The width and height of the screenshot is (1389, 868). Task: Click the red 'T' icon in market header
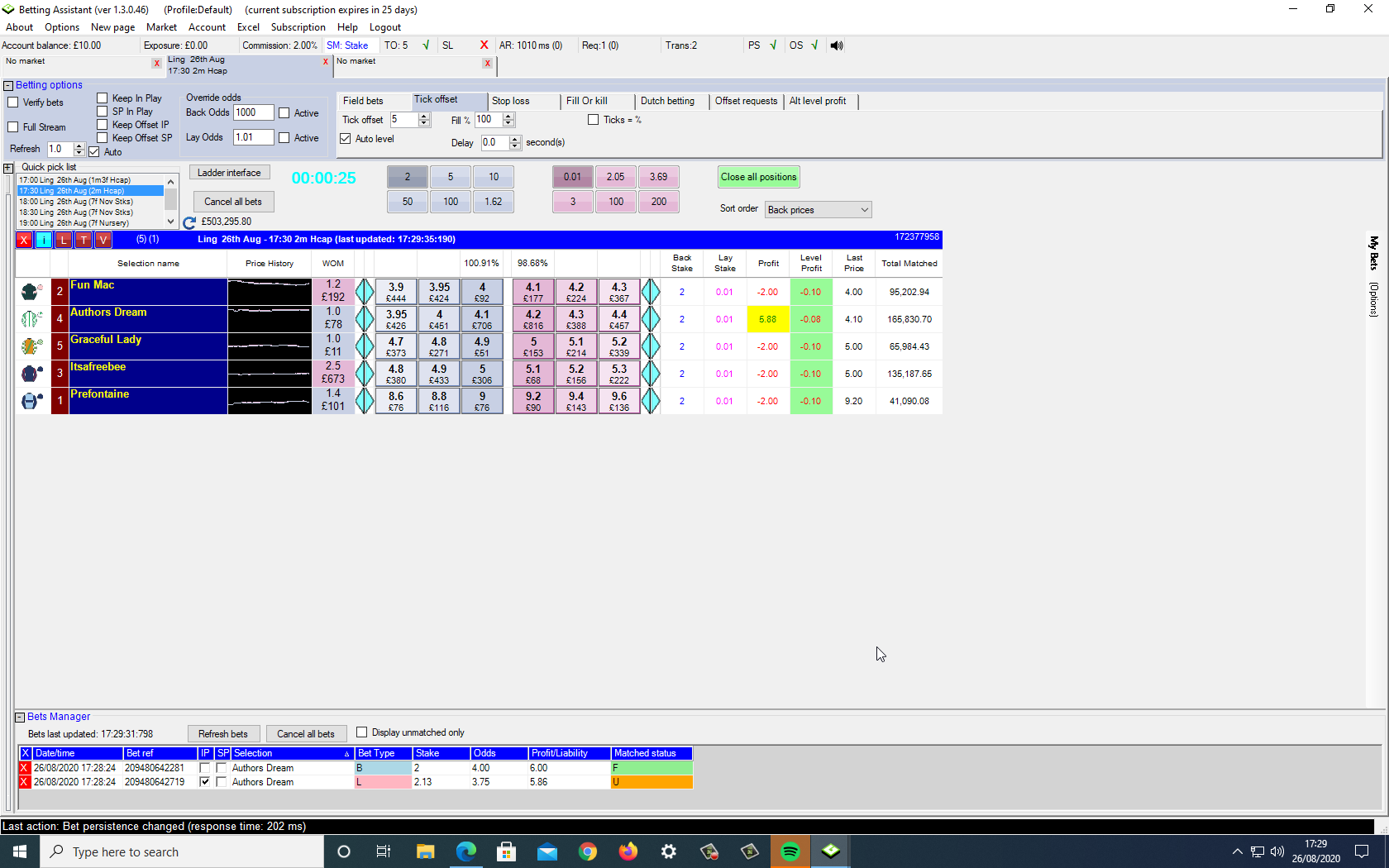tap(84, 240)
